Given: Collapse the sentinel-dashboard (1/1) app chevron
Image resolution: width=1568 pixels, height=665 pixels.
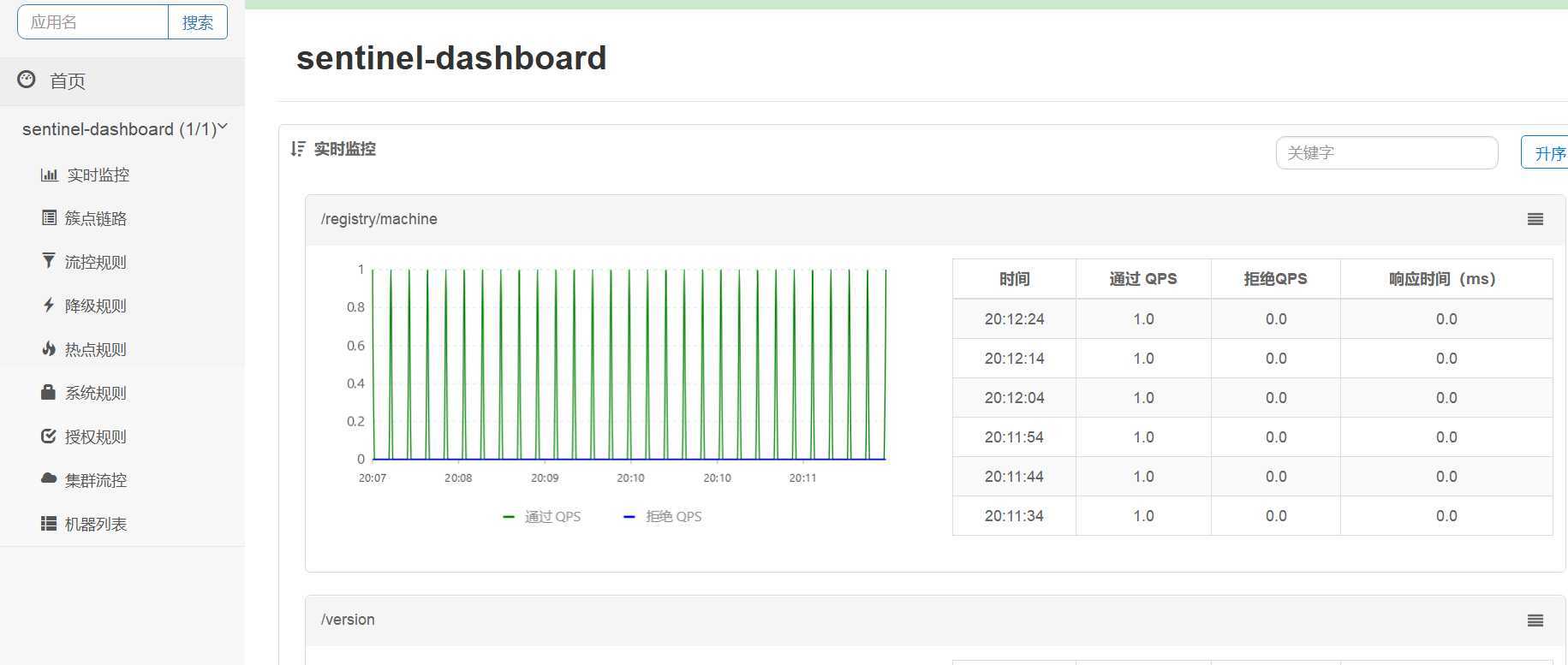Looking at the screenshot, I should (223, 127).
